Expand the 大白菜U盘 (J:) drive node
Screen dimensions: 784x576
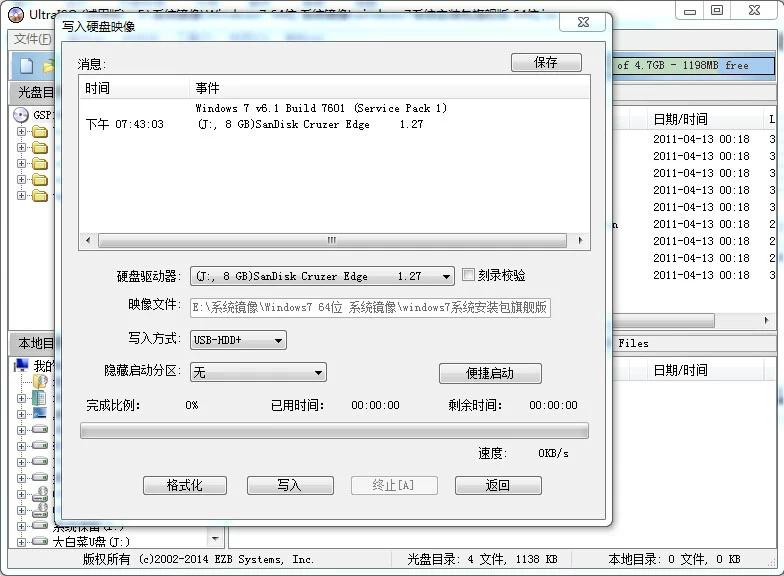pyautogui.click(x=21, y=542)
